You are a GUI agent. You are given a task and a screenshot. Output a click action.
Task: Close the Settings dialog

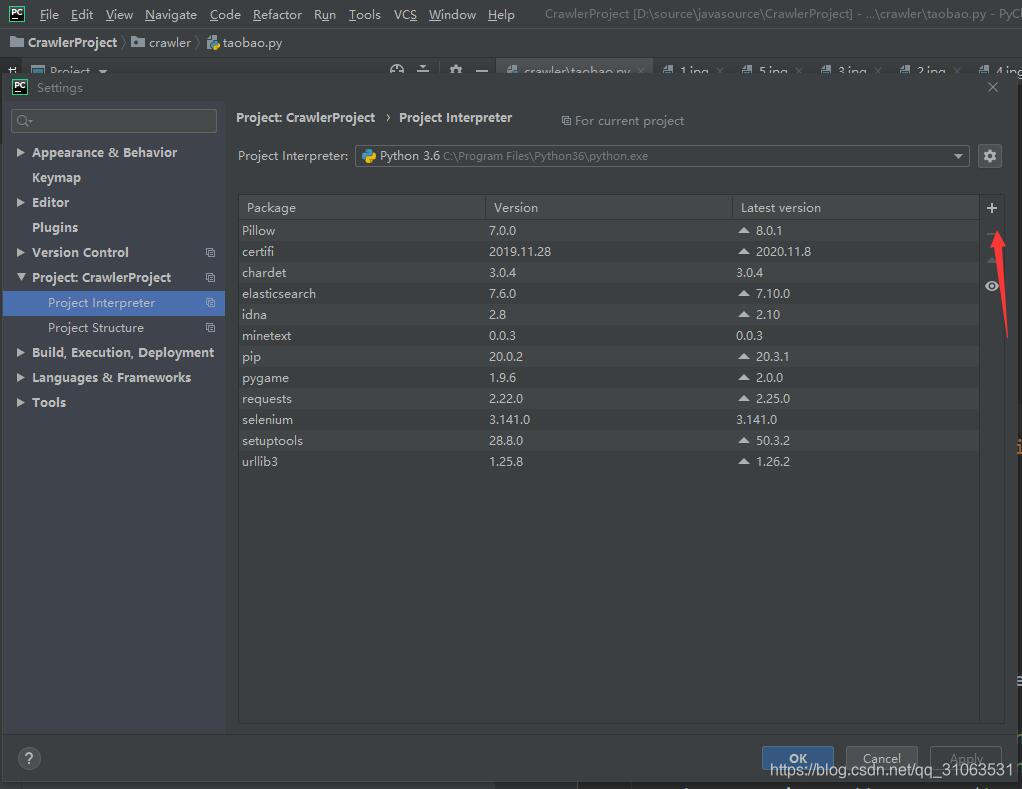click(x=993, y=87)
